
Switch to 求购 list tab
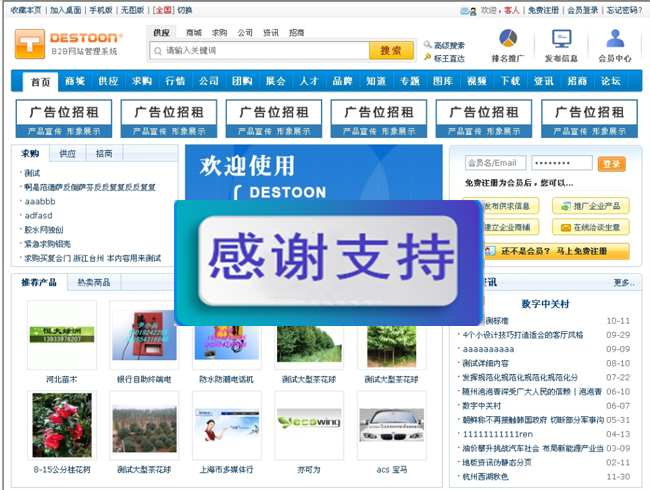click(x=30, y=153)
